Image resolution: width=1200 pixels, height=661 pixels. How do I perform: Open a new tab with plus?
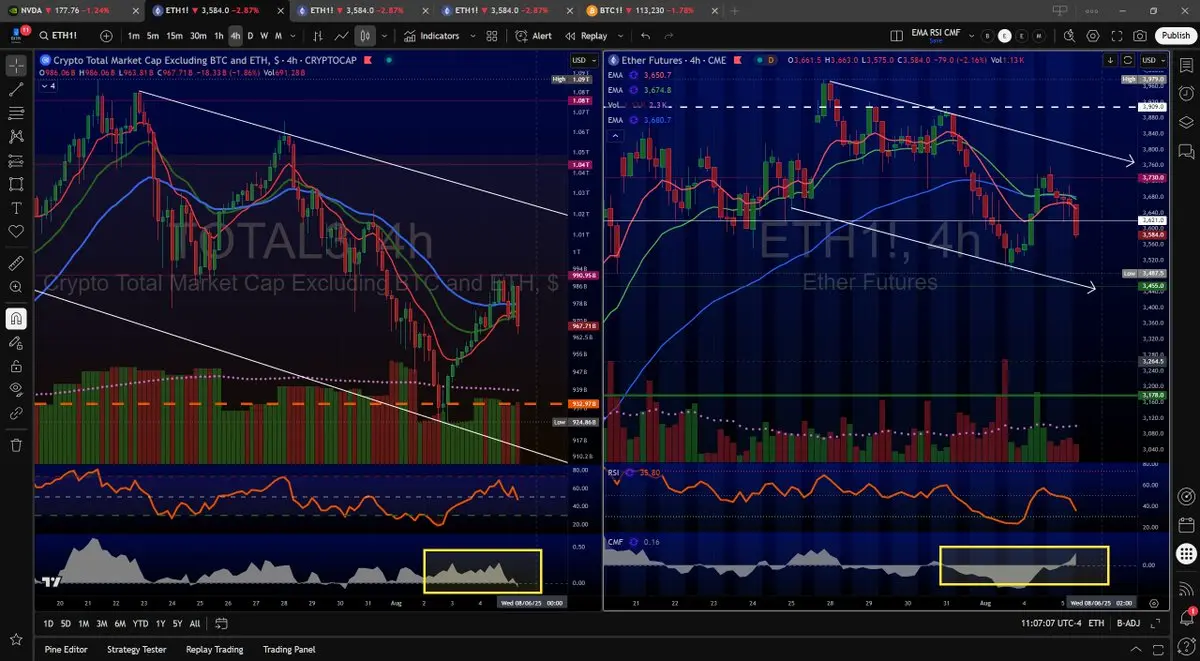[x=735, y=10]
